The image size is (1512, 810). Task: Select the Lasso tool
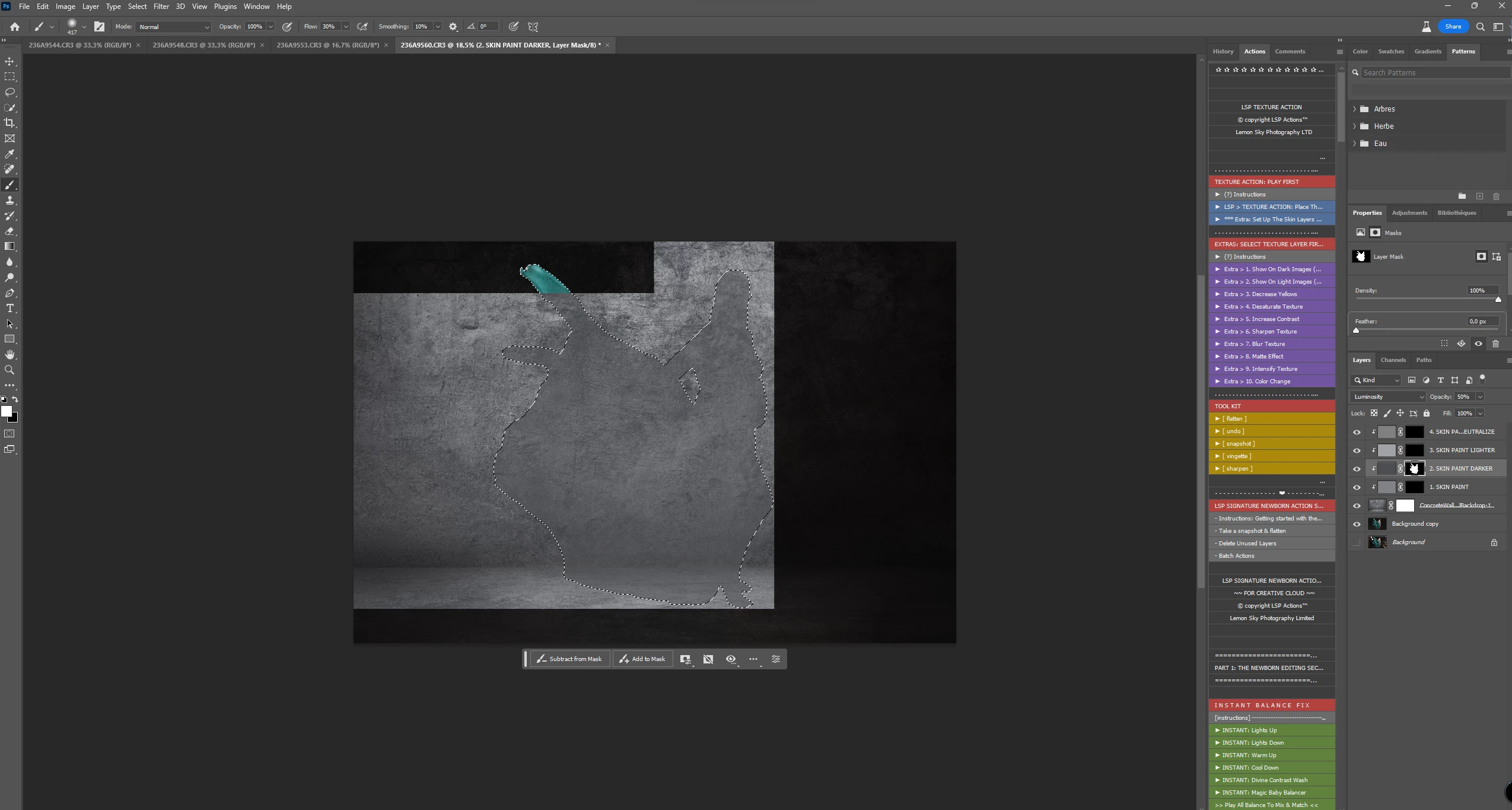pos(9,92)
